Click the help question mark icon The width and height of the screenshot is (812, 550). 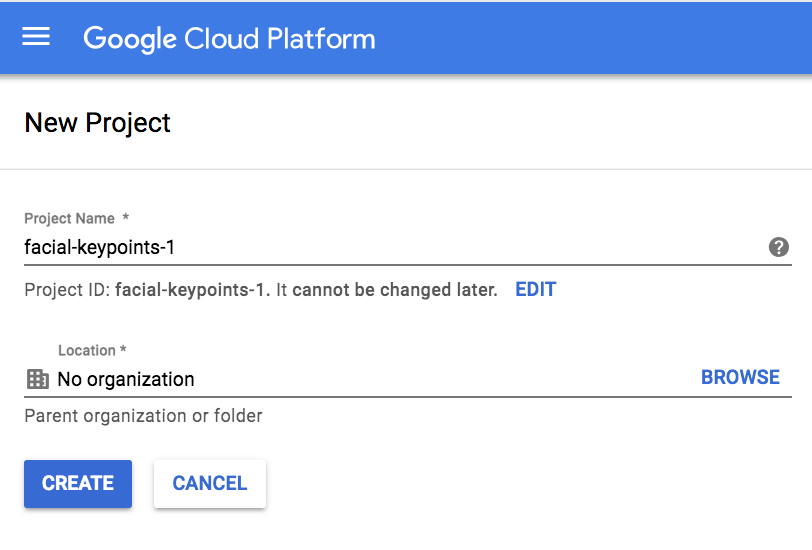click(x=779, y=247)
